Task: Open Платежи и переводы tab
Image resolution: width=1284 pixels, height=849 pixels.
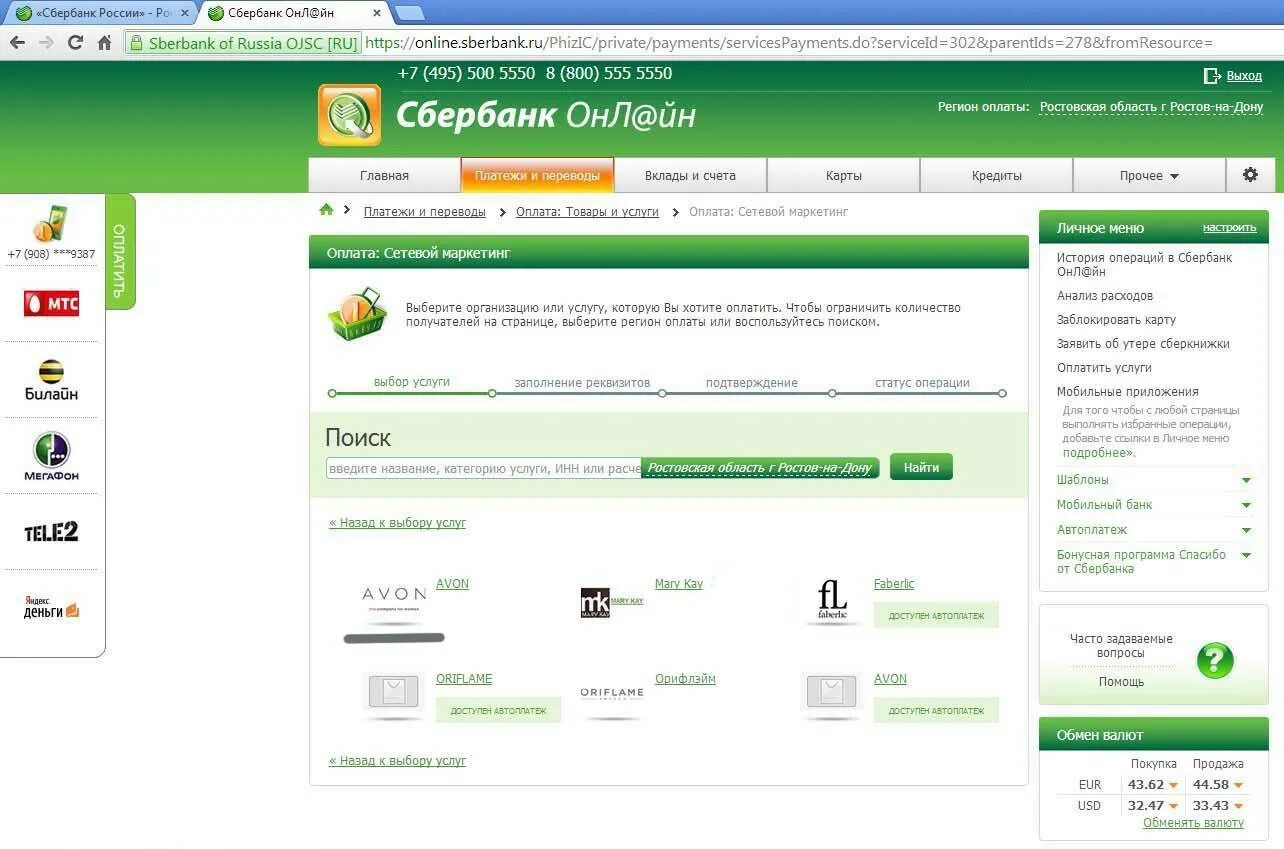Action: 537,175
